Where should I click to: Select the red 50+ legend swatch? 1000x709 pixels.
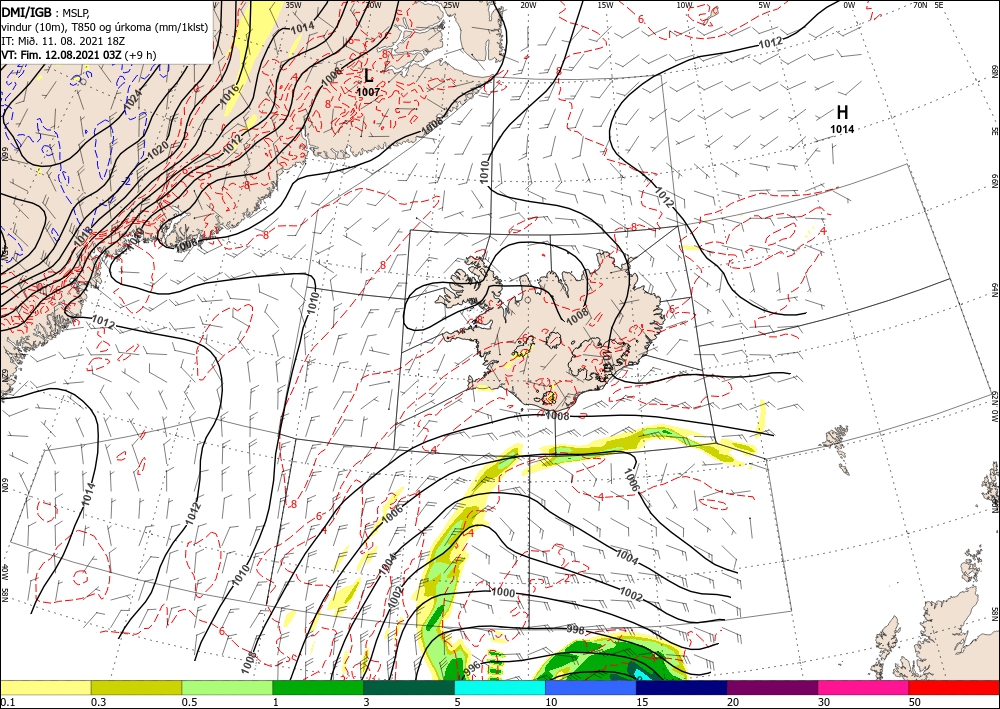pyautogui.click(x=954, y=687)
